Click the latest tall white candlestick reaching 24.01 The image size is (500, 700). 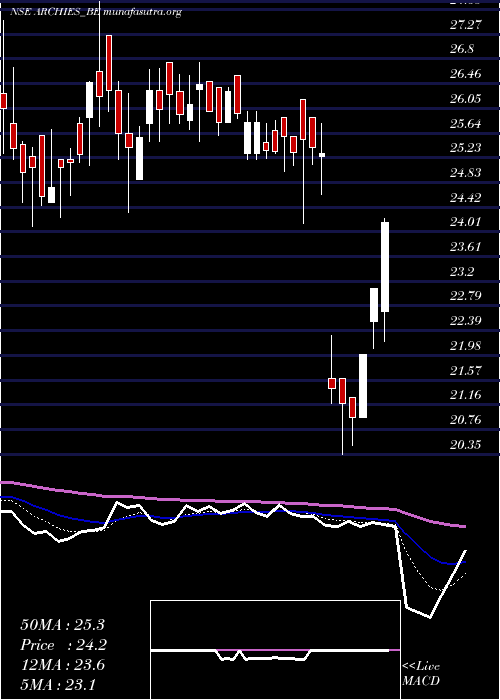pyautogui.click(x=385, y=267)
